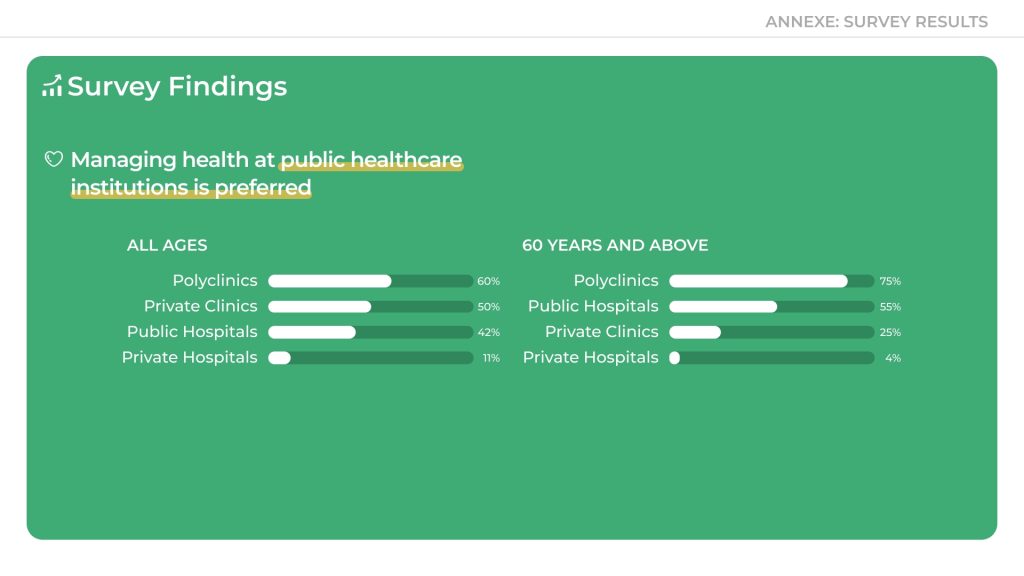Image resolution: width=1024 pixels, height=576 pixels.
Task: Click the 60+ Polyclinics progress bar
Action: pyautogui.click(x=771, y=281)
